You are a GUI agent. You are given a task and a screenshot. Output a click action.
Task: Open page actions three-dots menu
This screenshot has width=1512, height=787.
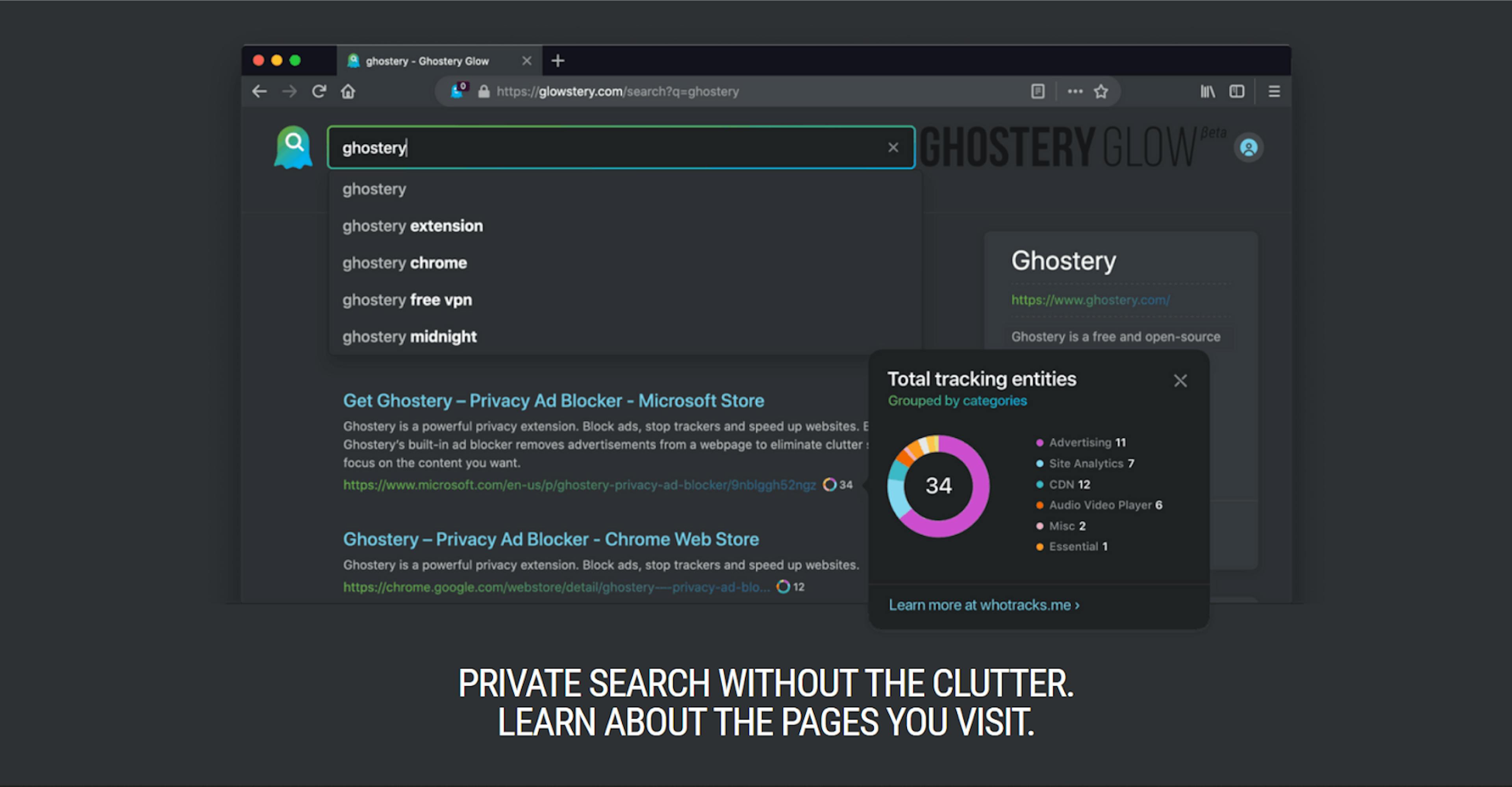click(1075, 92)
